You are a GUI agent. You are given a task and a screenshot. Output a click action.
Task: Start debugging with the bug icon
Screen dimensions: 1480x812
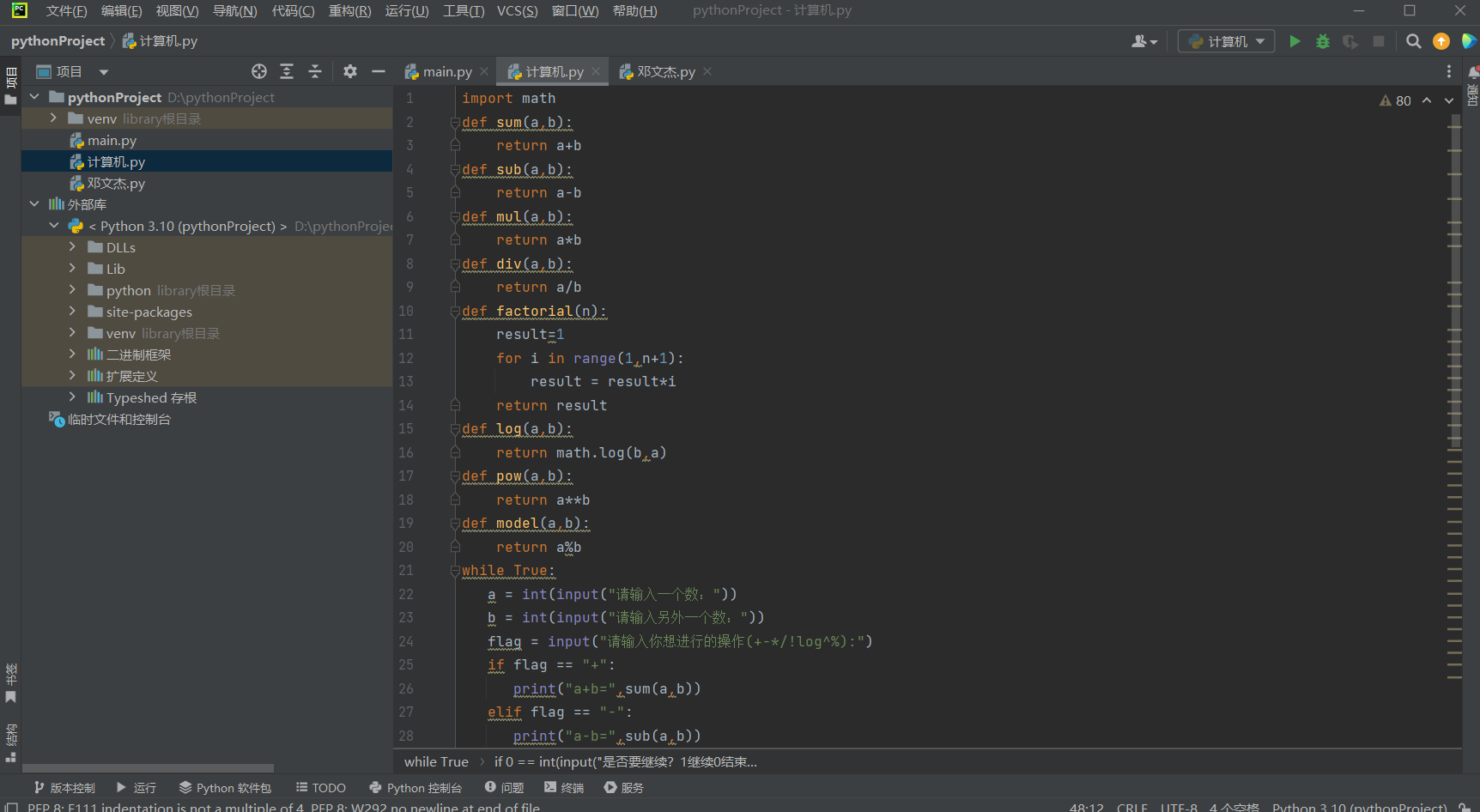(1322, 41)
